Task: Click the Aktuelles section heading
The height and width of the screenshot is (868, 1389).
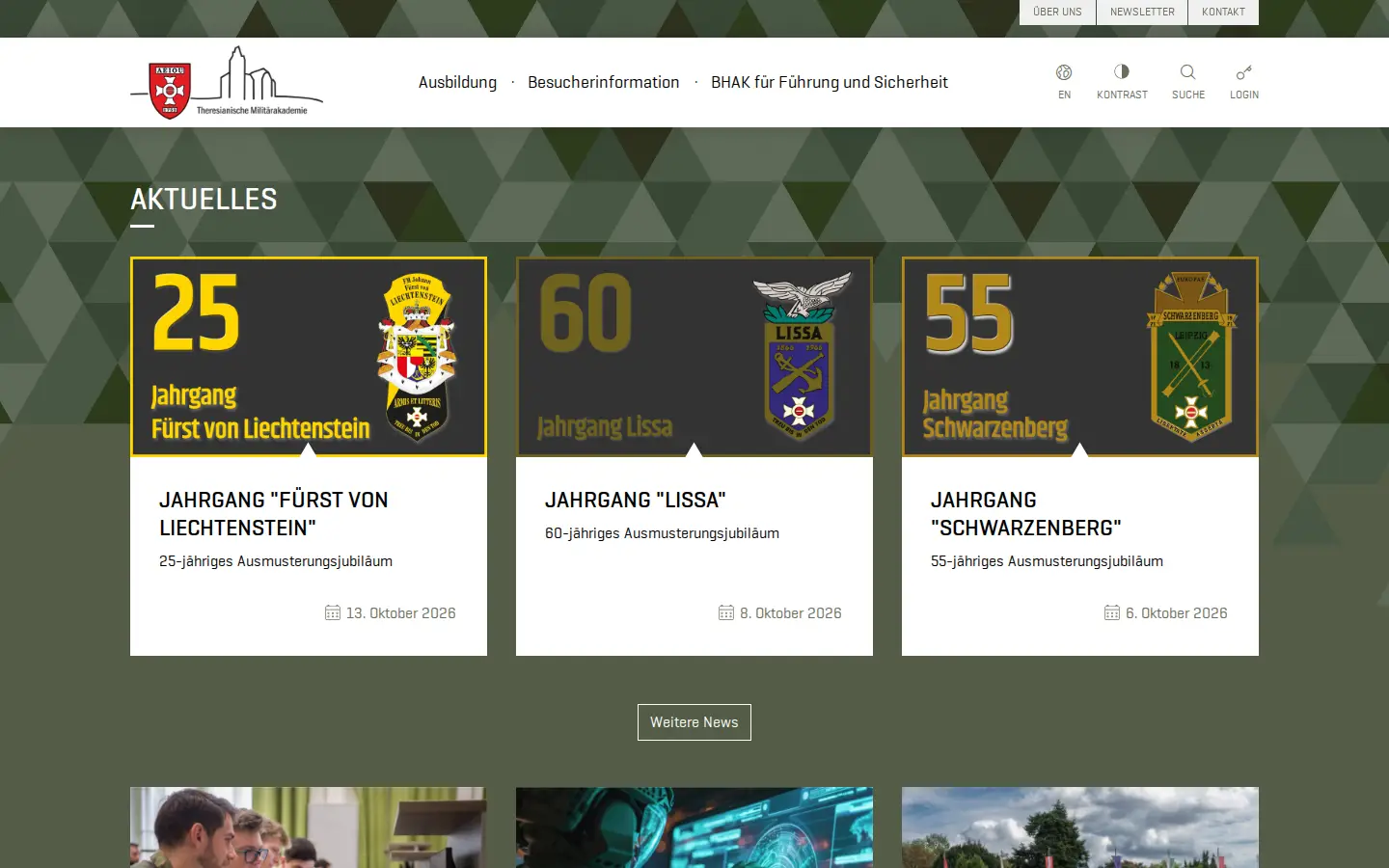Action: tap(204, 200)
